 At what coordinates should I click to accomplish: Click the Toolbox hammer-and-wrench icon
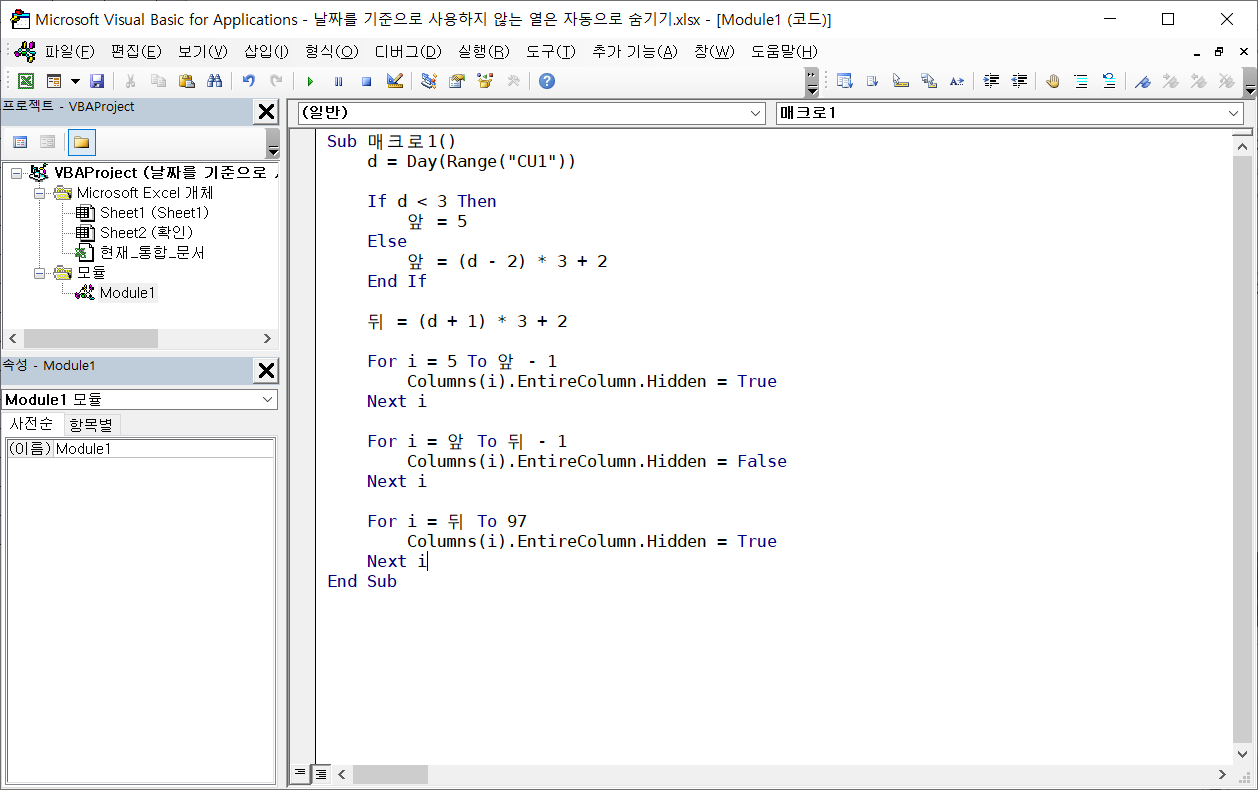point(513,81)
